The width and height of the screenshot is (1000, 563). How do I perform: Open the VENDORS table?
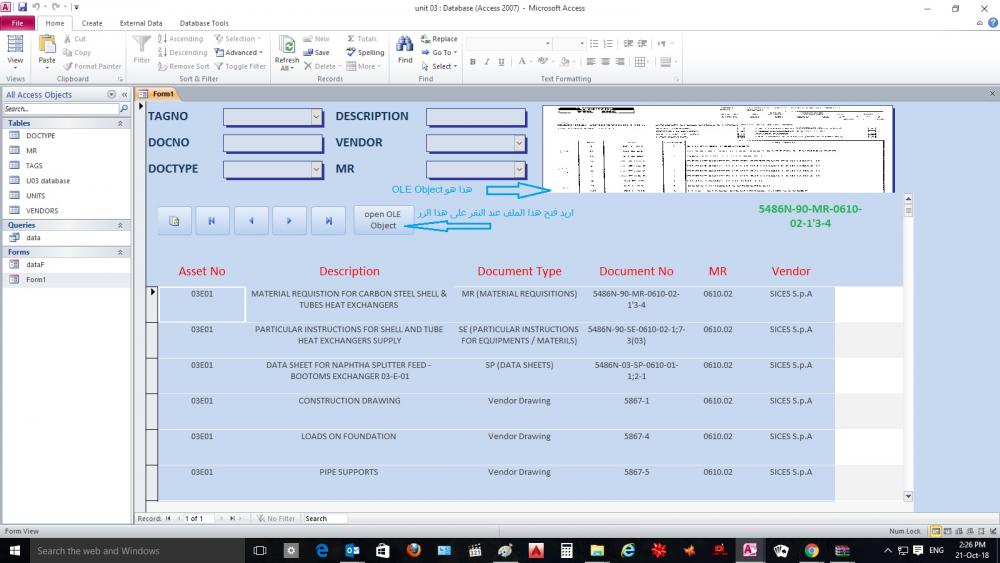coord(41,210)
